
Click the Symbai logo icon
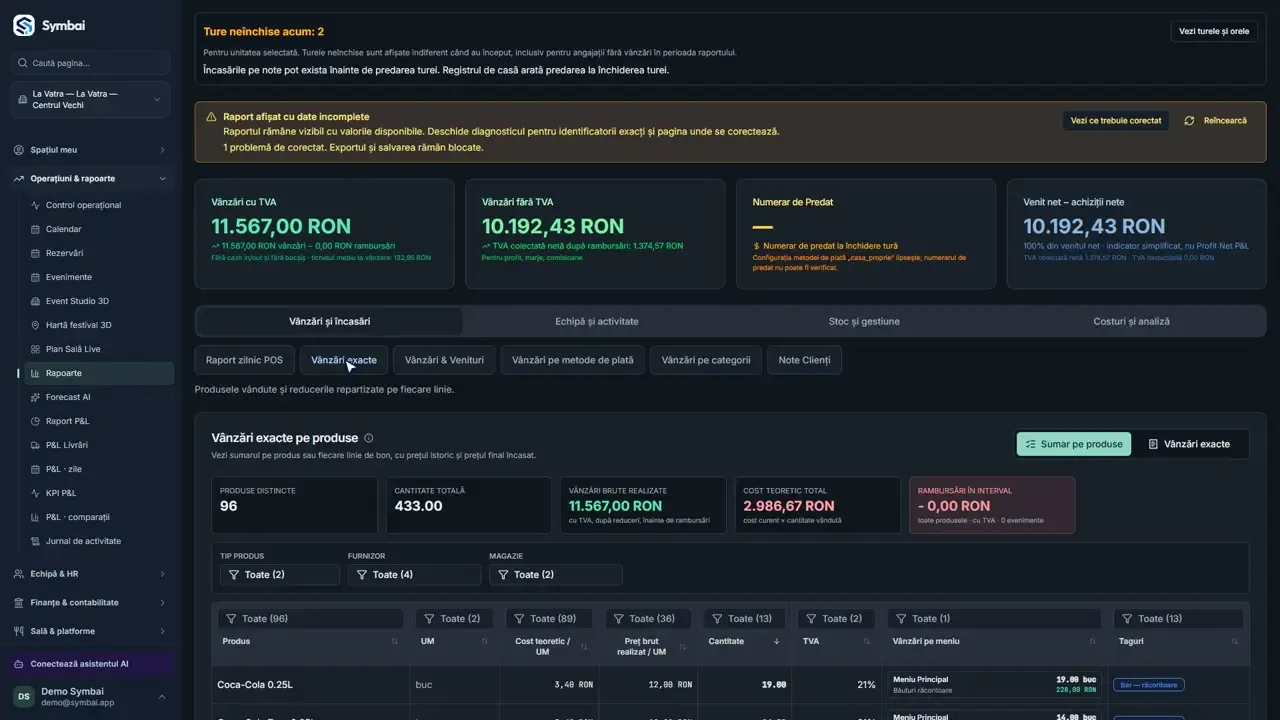(x=24, y=26)
